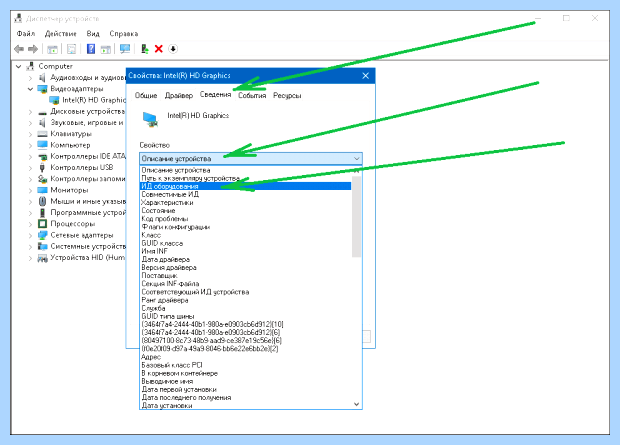Open the Действие menu
Viewport: 620px width, 445px height.
coord(60,34)
